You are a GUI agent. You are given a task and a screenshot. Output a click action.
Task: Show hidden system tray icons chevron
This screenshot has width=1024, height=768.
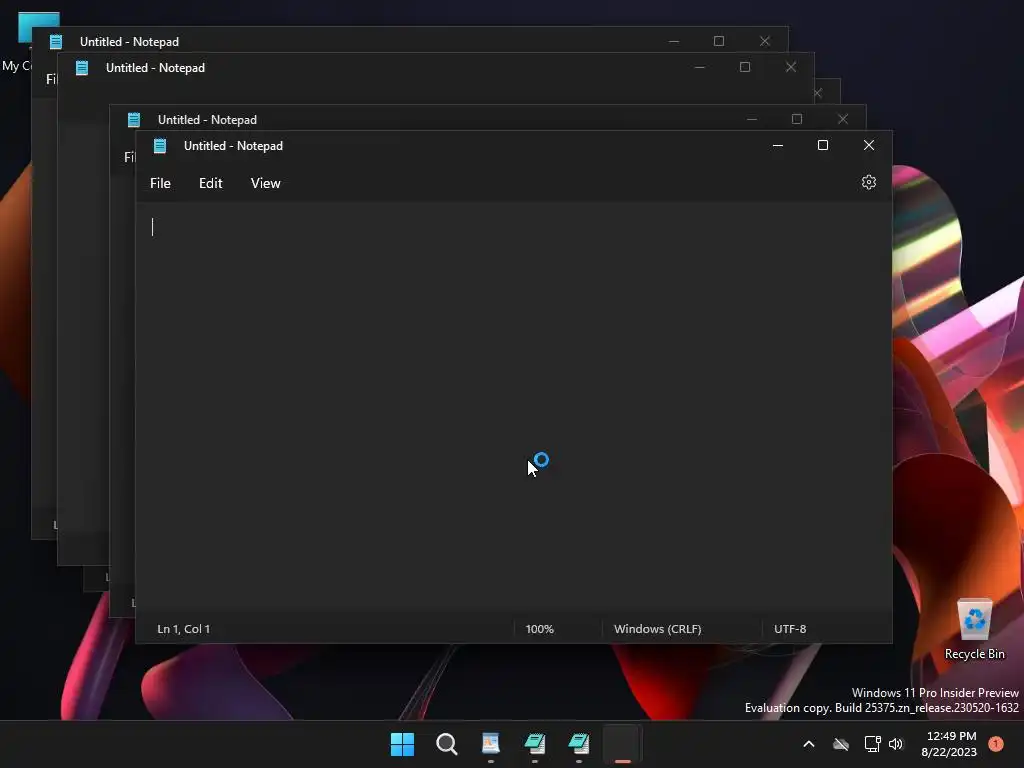tap(808, 744)
